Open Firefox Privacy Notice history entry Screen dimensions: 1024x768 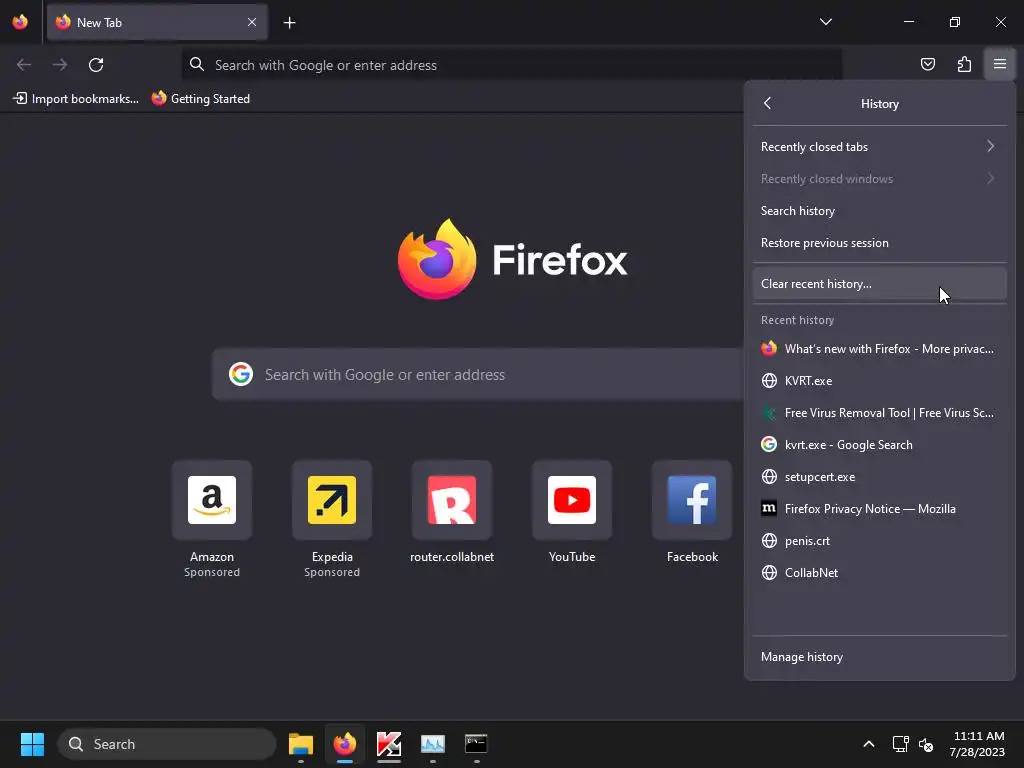pos(879,509)
